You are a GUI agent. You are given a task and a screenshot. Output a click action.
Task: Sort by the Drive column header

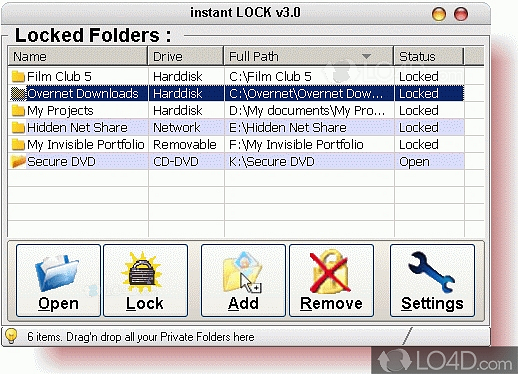(186, 56)
